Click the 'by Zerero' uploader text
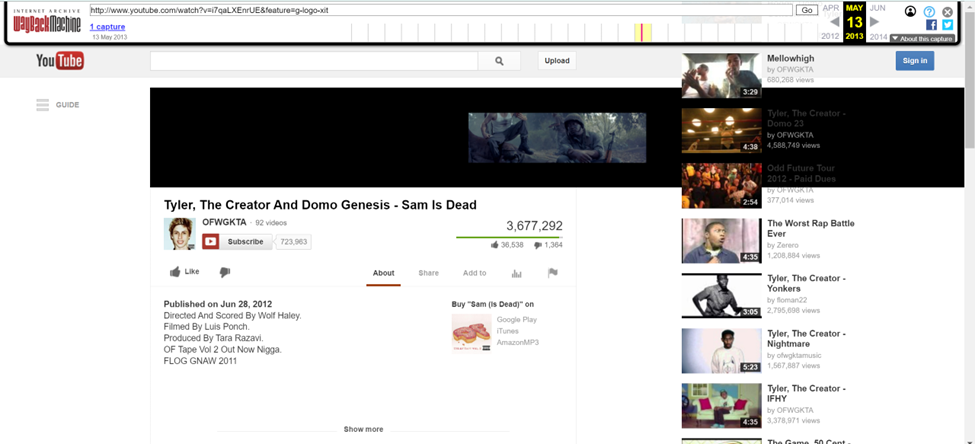 (783, 245)
